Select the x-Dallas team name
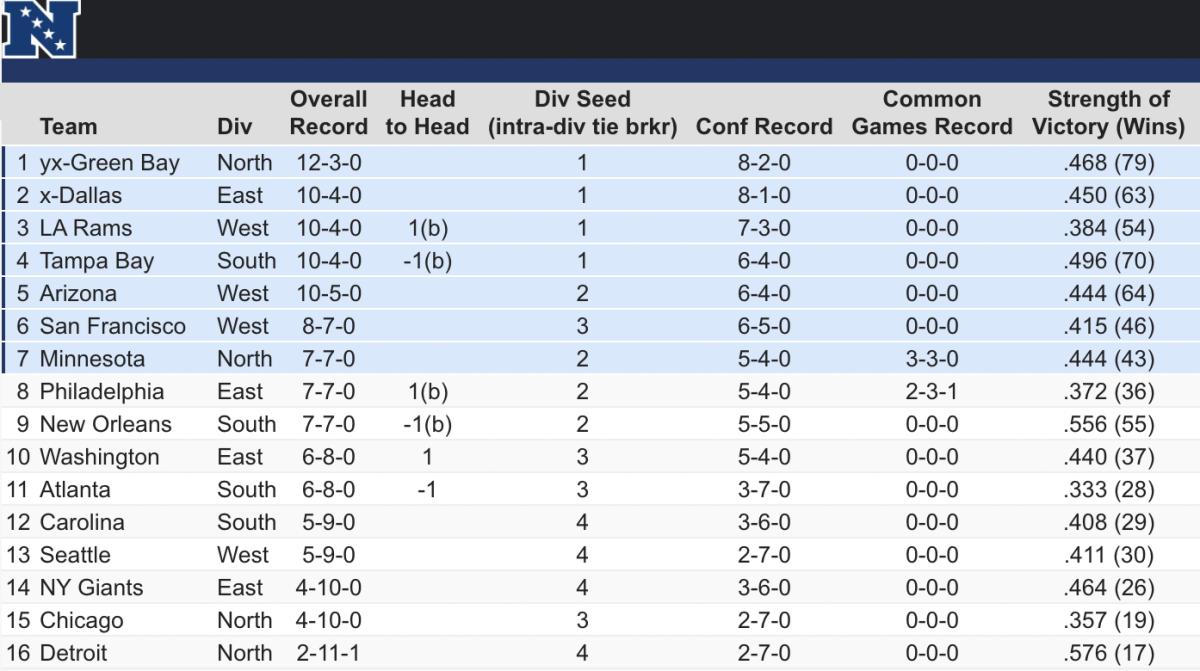This screenshot has height=671, width=1200. pyautogui.click(x=81, y=196)
